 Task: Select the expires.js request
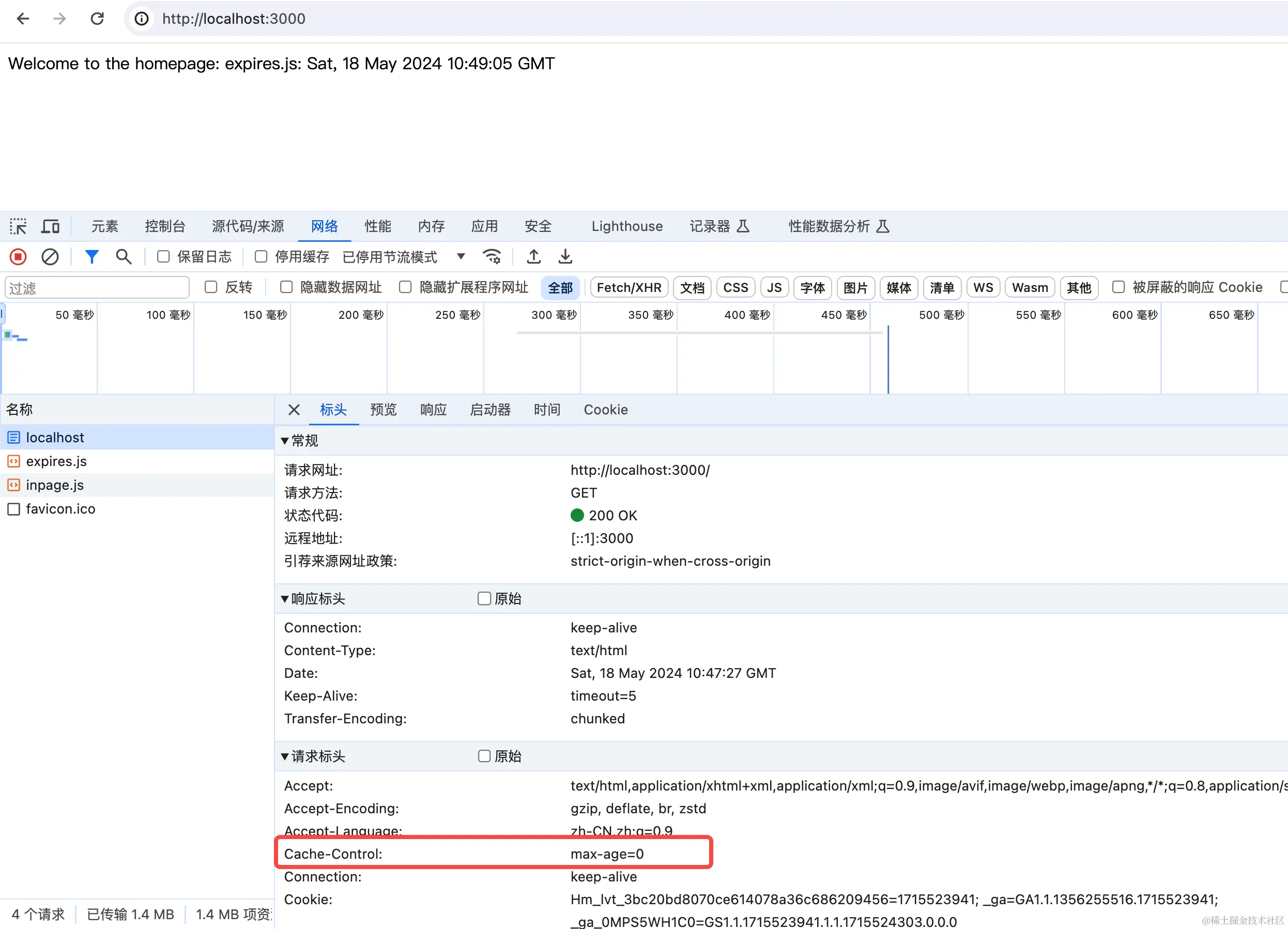pos(56,461)
